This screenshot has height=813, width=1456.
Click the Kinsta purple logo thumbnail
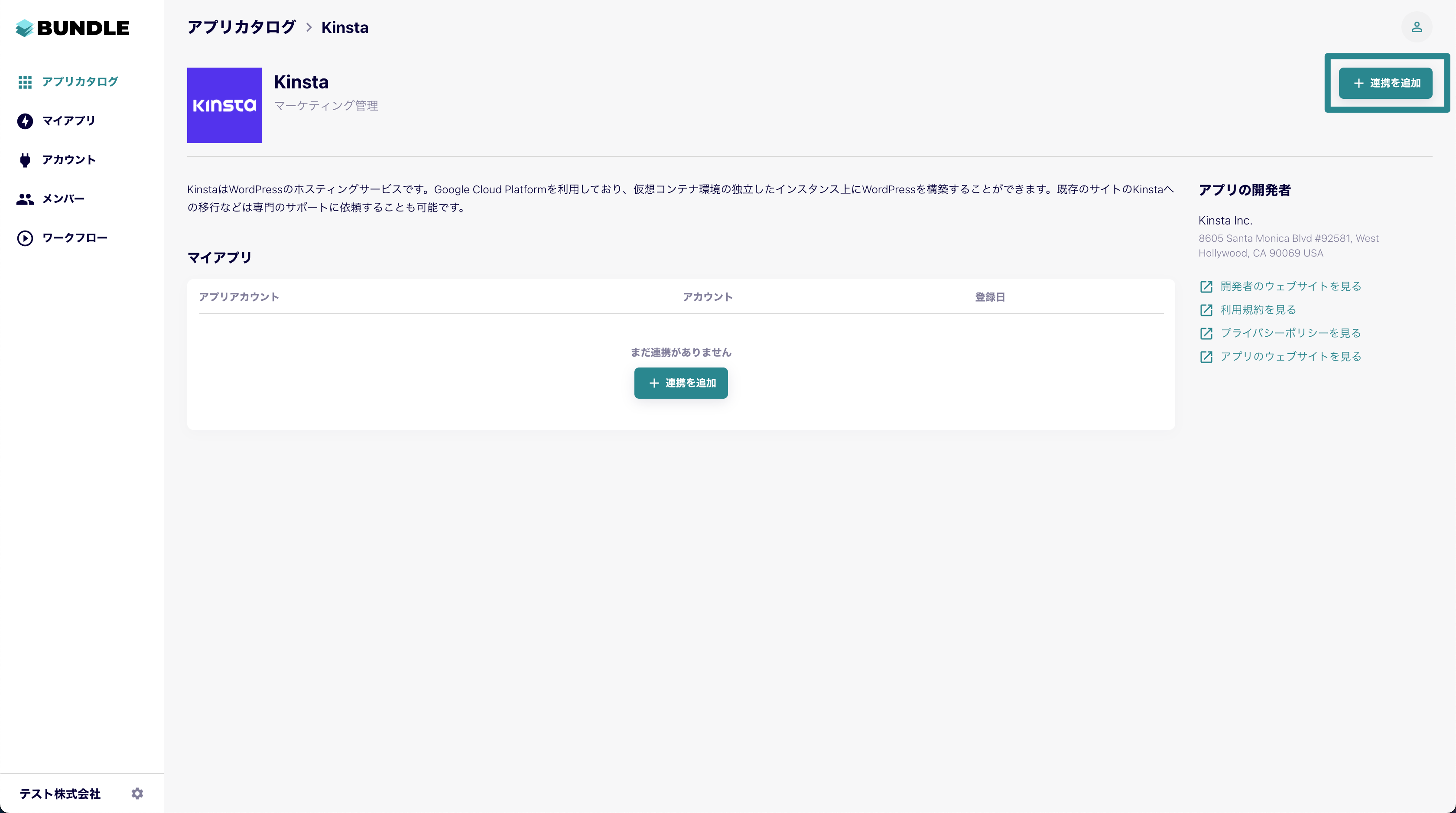[224, 105]
